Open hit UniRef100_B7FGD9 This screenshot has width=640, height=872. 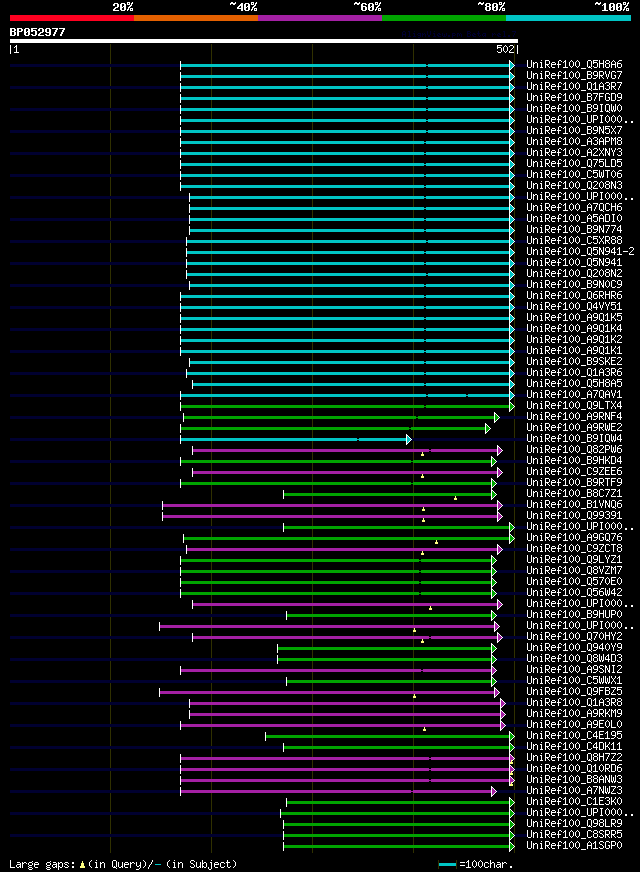[574, 97]
